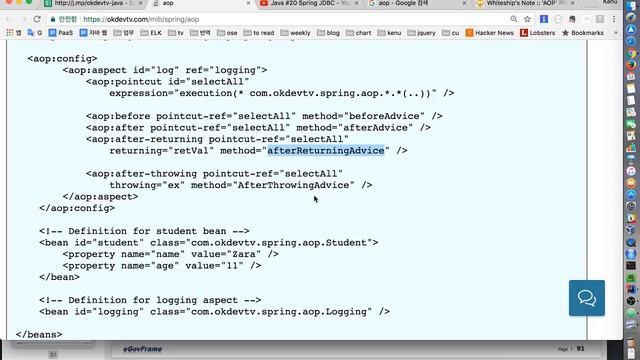Expand the cu bookmark folder

[451, 33]
